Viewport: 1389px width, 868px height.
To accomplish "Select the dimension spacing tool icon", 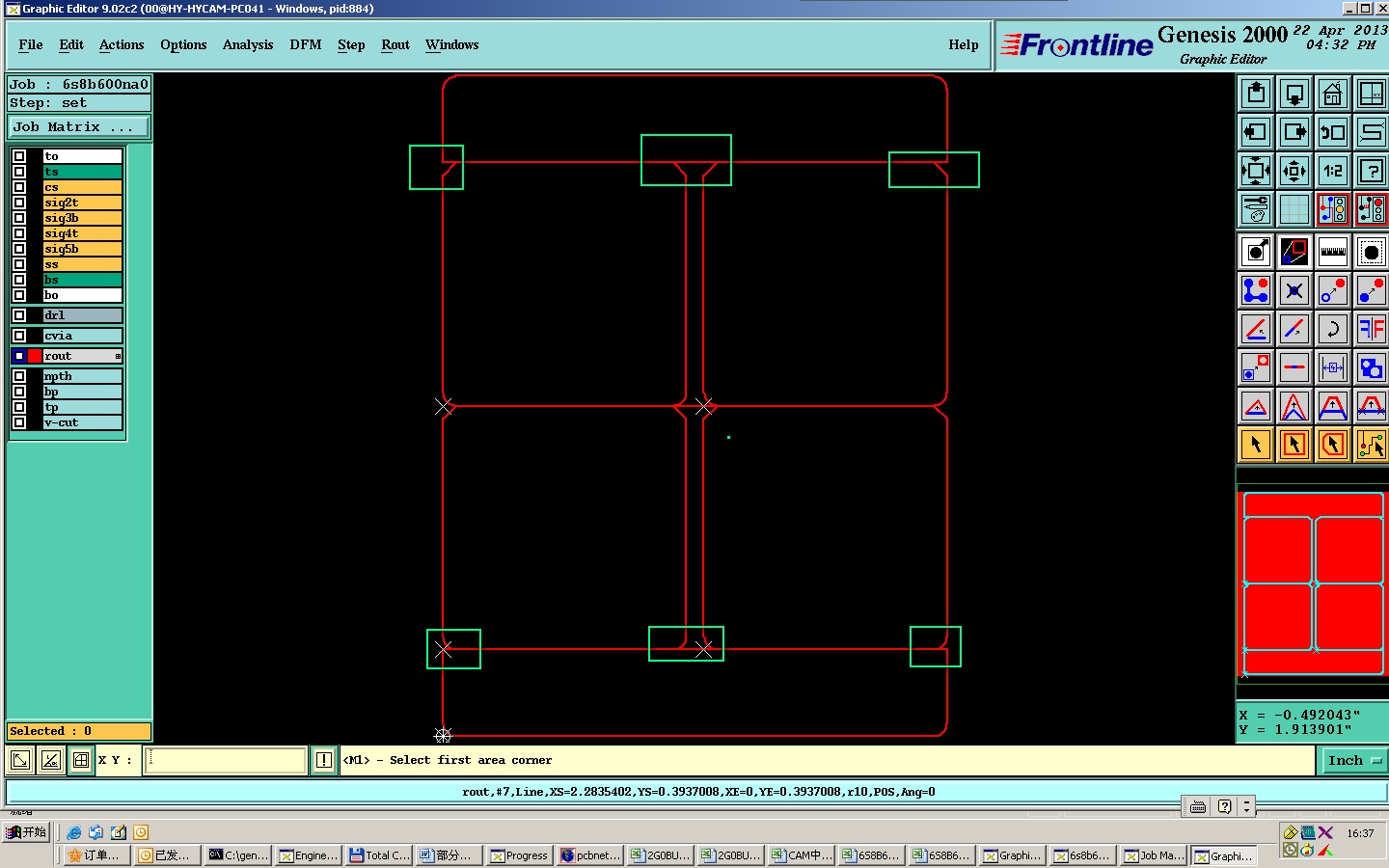I will (1333, 367).
